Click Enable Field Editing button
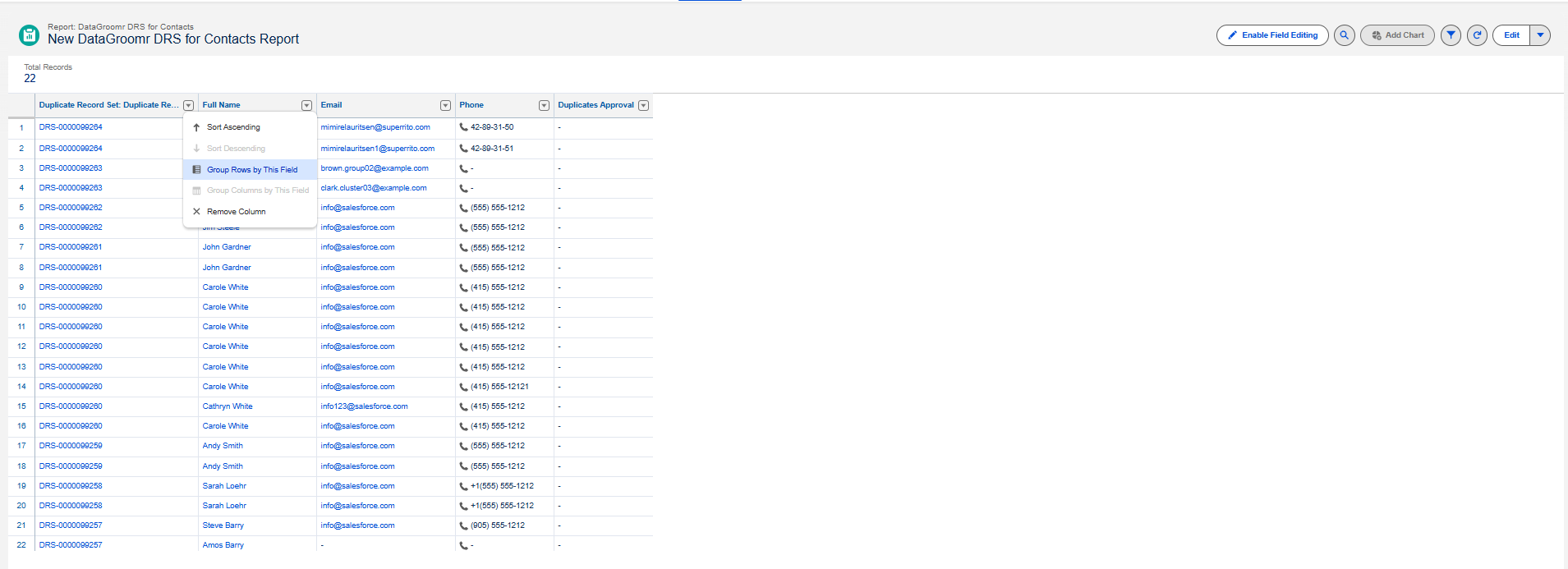The image size is (1568, 569). pyautogui.click(x=1272, y=35)
